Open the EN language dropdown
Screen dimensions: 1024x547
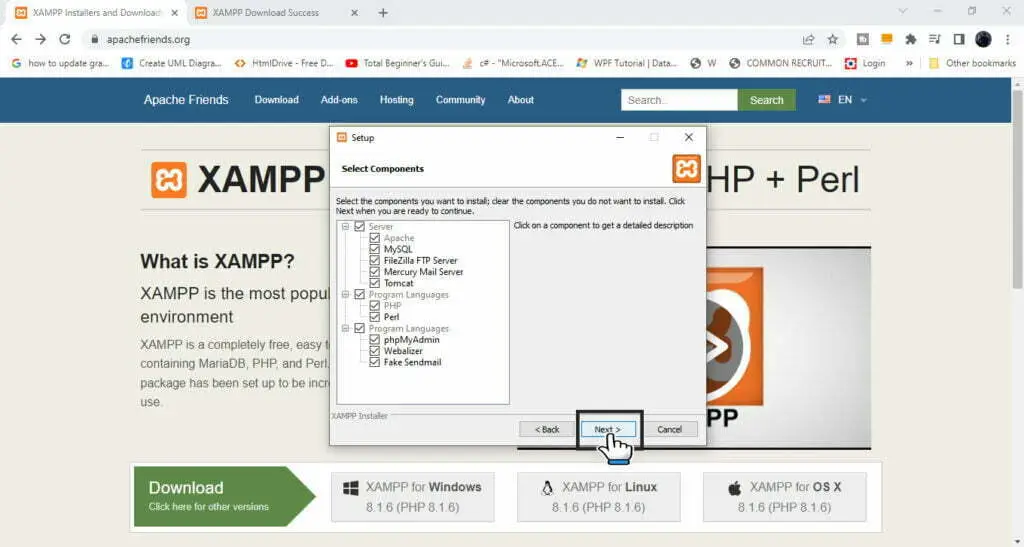(842, 100)
